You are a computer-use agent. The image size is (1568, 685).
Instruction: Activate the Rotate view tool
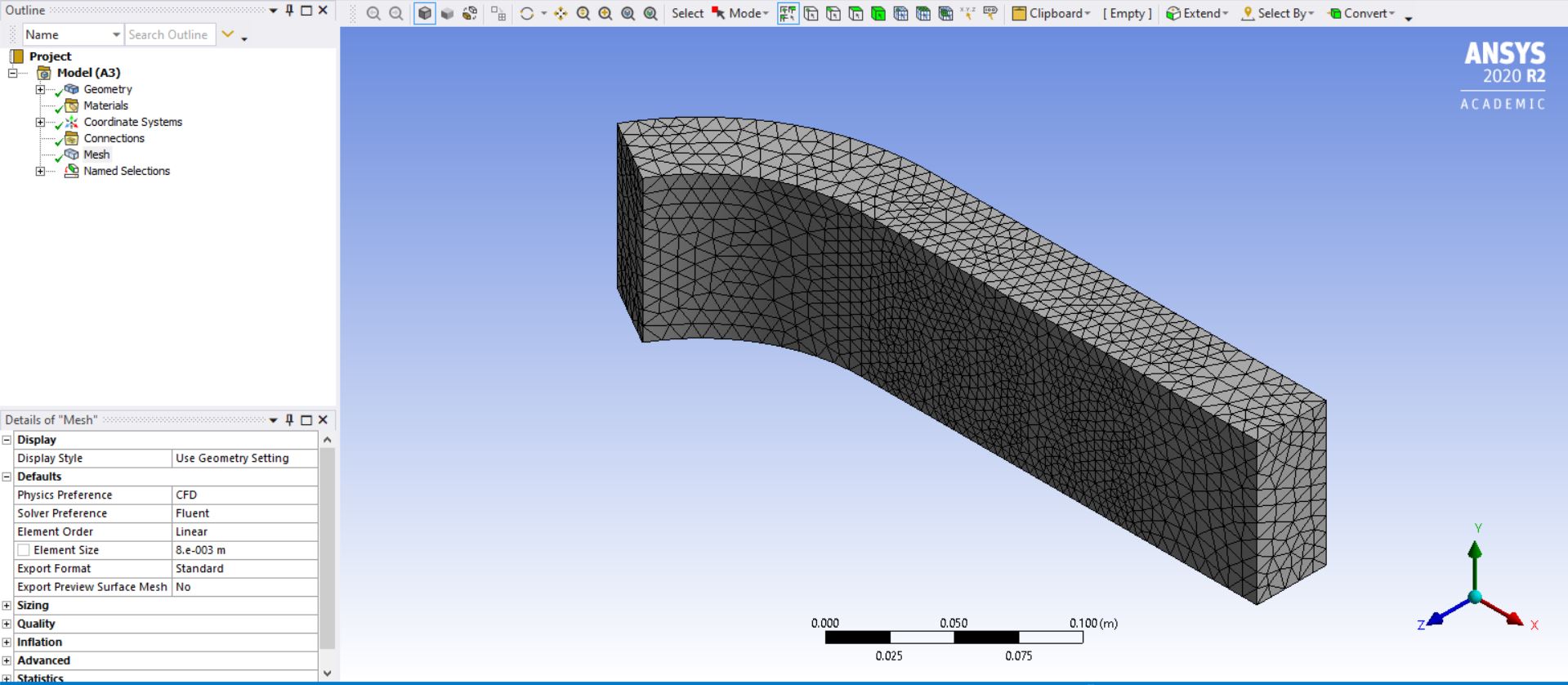pyautogui.click(x=527, y=13)
